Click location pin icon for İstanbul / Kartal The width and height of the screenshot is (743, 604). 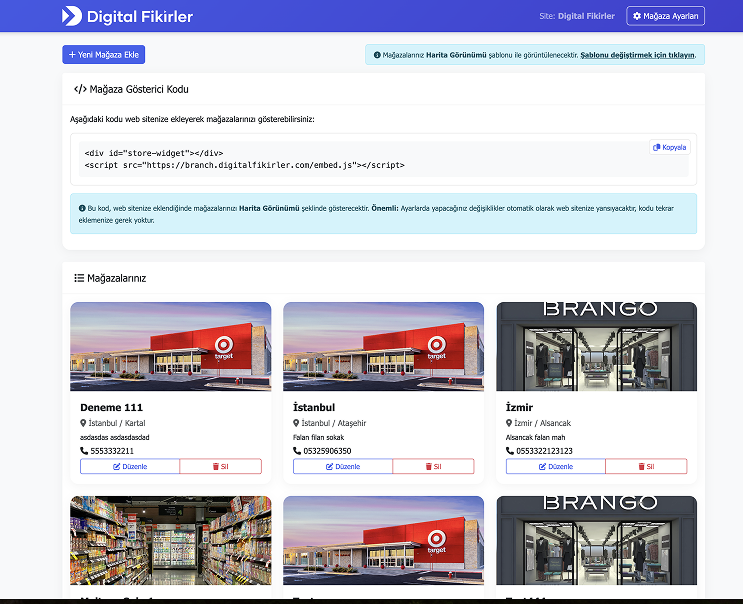tap(83, 423)
